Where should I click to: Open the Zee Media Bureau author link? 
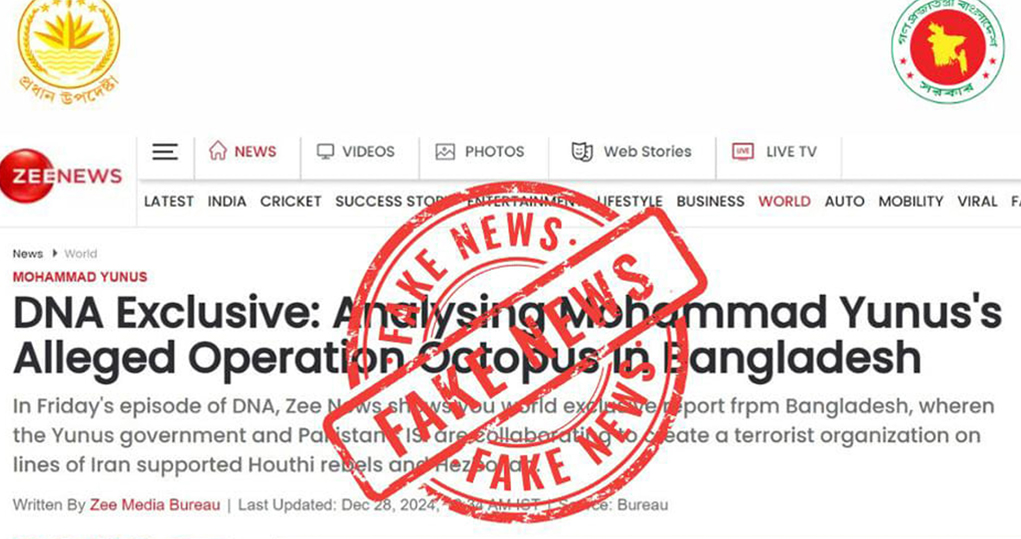pos(155,505)
